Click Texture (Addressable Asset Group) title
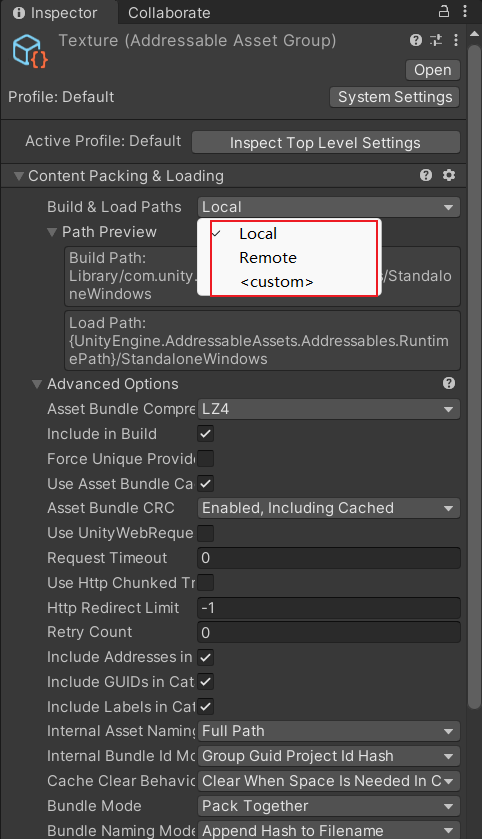 click(197, 41)
